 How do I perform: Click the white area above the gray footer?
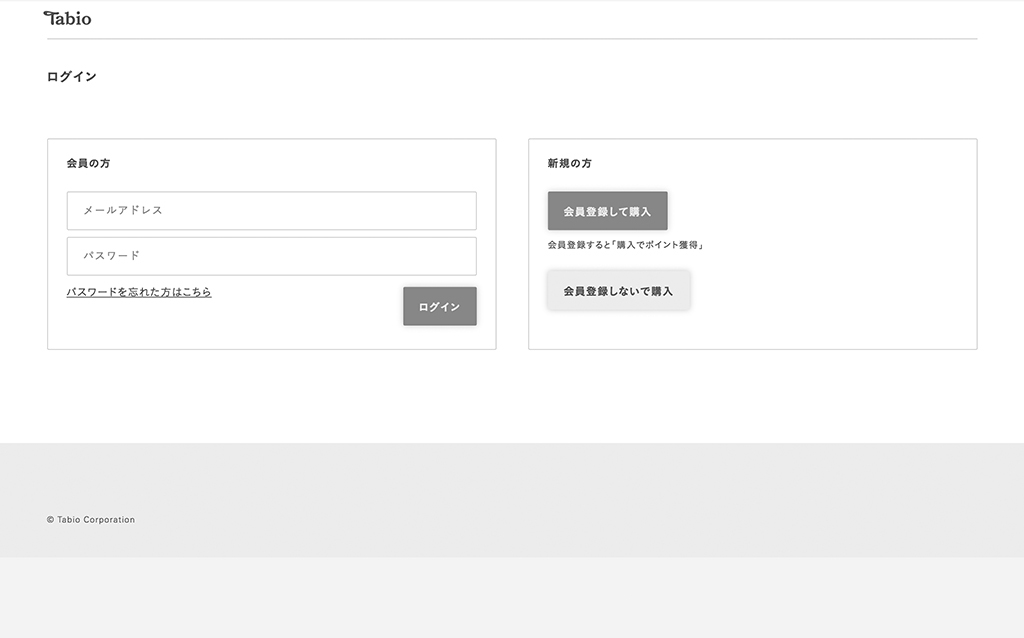(x=512, y=400)
